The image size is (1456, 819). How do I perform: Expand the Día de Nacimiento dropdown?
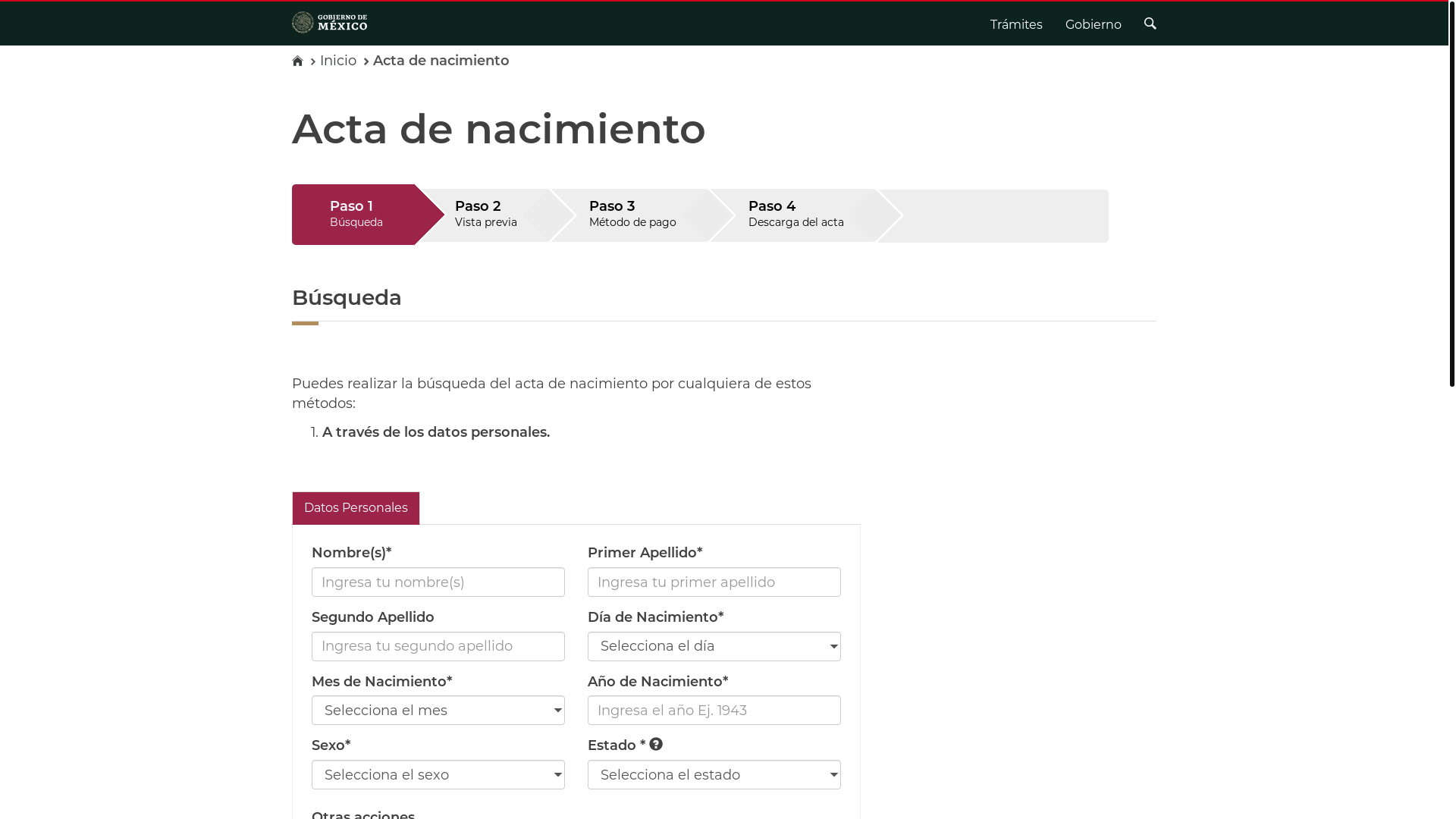pyautogui.click(x=714, y=646)
